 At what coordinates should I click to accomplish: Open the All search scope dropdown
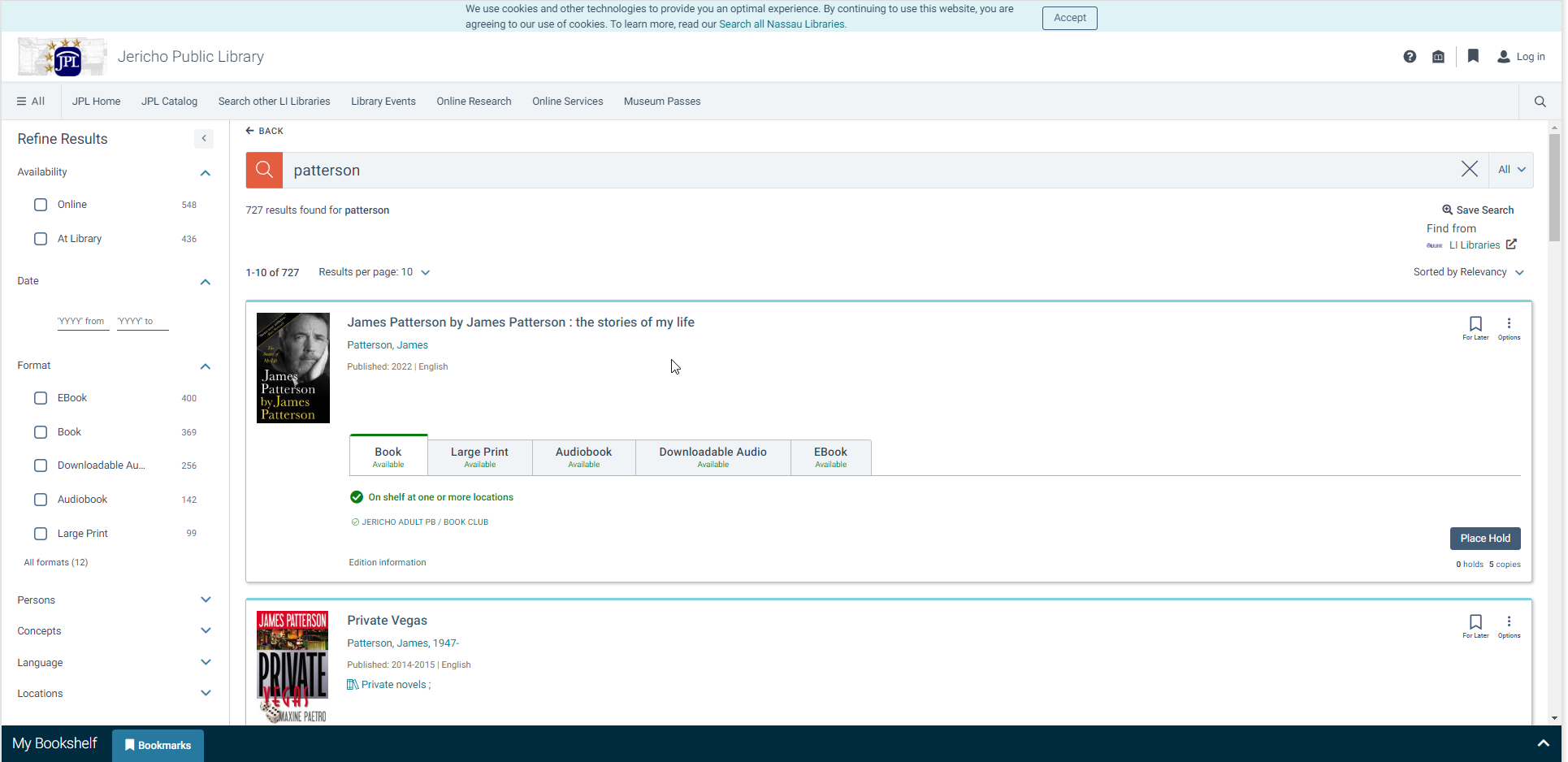(x=1511, y=170)
